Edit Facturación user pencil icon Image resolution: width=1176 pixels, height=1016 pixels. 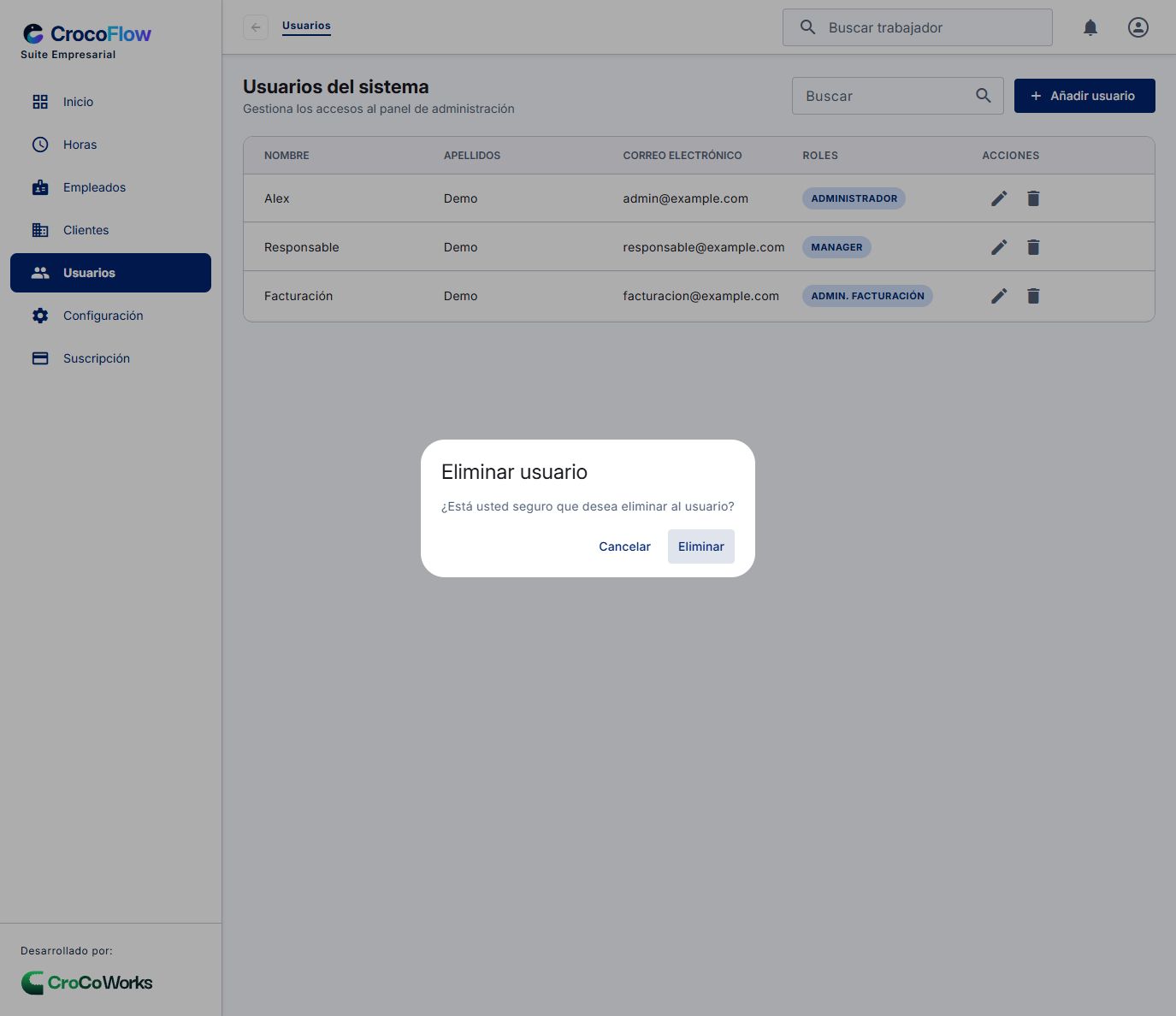pos(999,296)
